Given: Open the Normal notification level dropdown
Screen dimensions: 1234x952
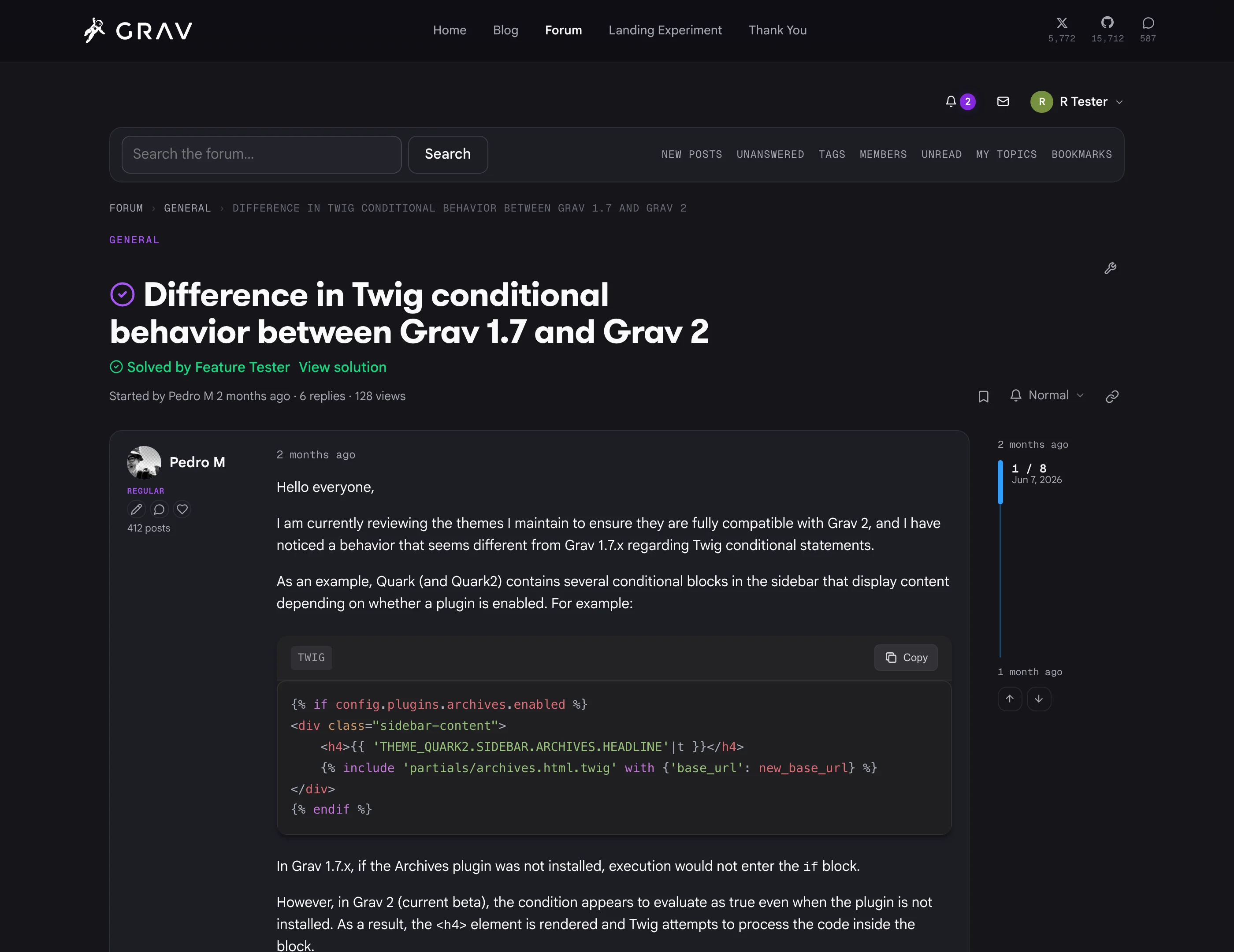Looking at the screenshot, I should point(1048,395).
